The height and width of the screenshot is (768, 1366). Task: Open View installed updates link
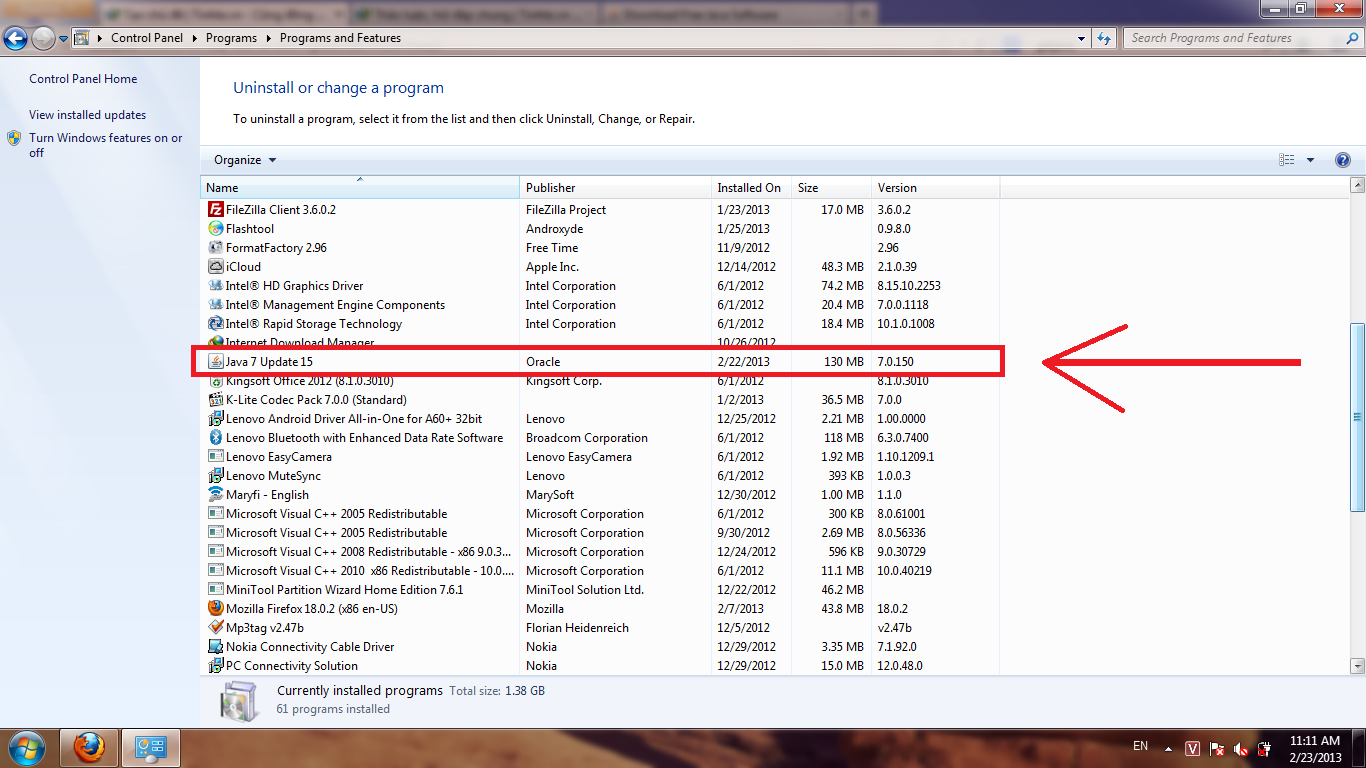point(87,115)
